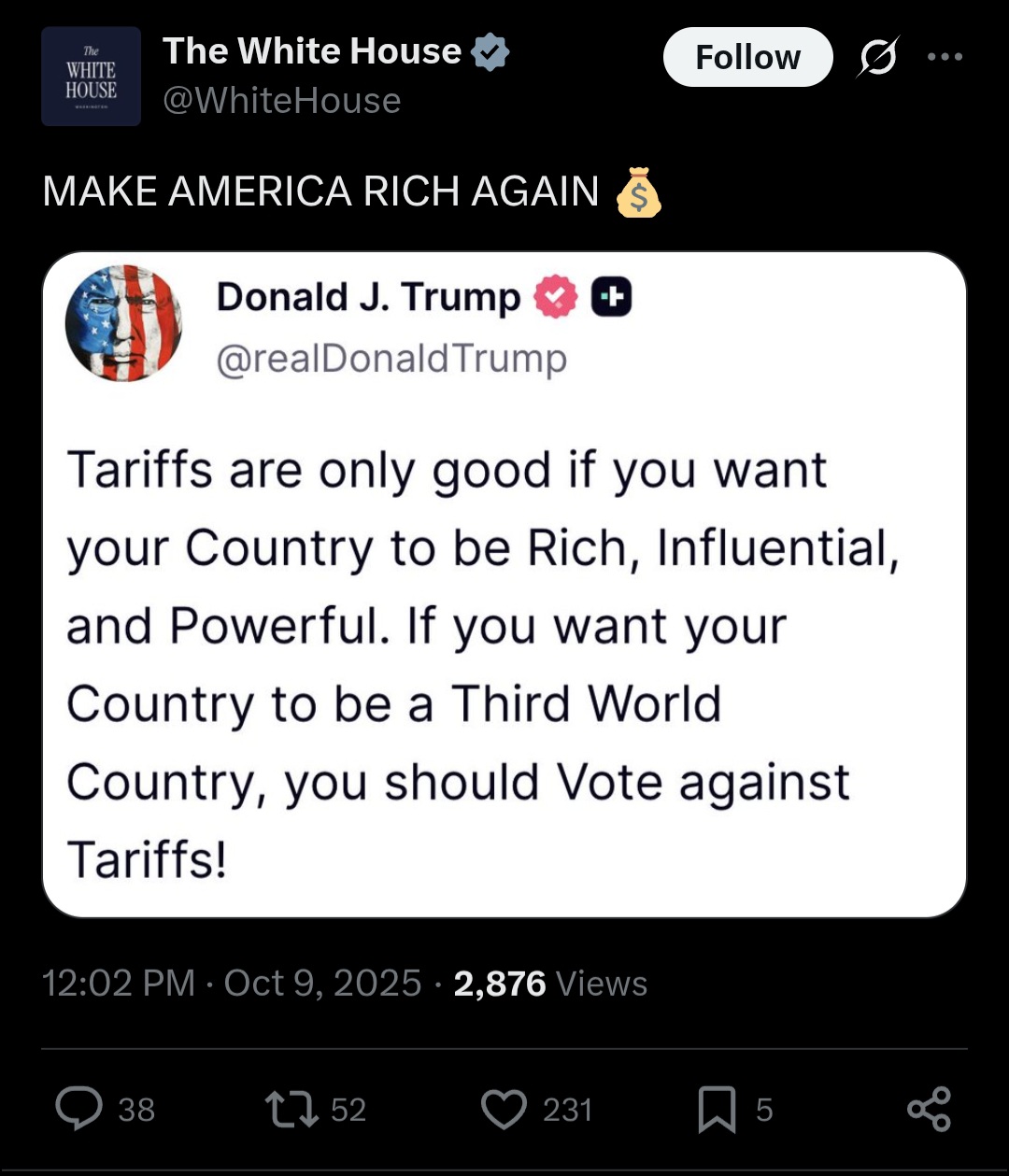Click the Donald J. Trump display name
1009x1176 pixels.
(368, 297)
